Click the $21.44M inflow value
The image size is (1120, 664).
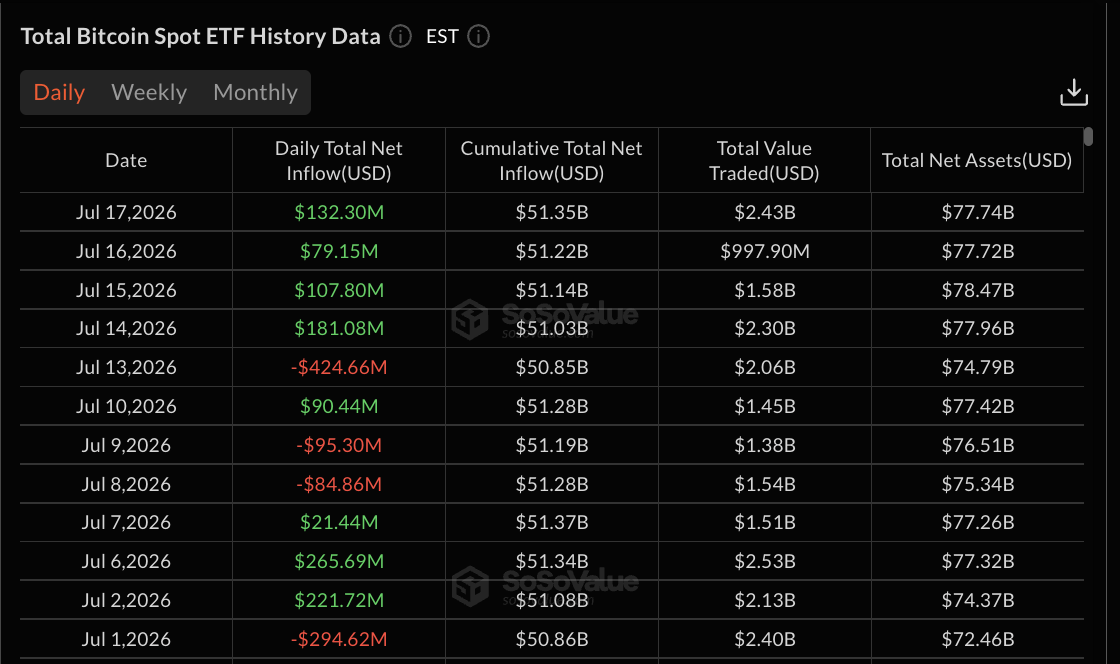tap(339, 522)
